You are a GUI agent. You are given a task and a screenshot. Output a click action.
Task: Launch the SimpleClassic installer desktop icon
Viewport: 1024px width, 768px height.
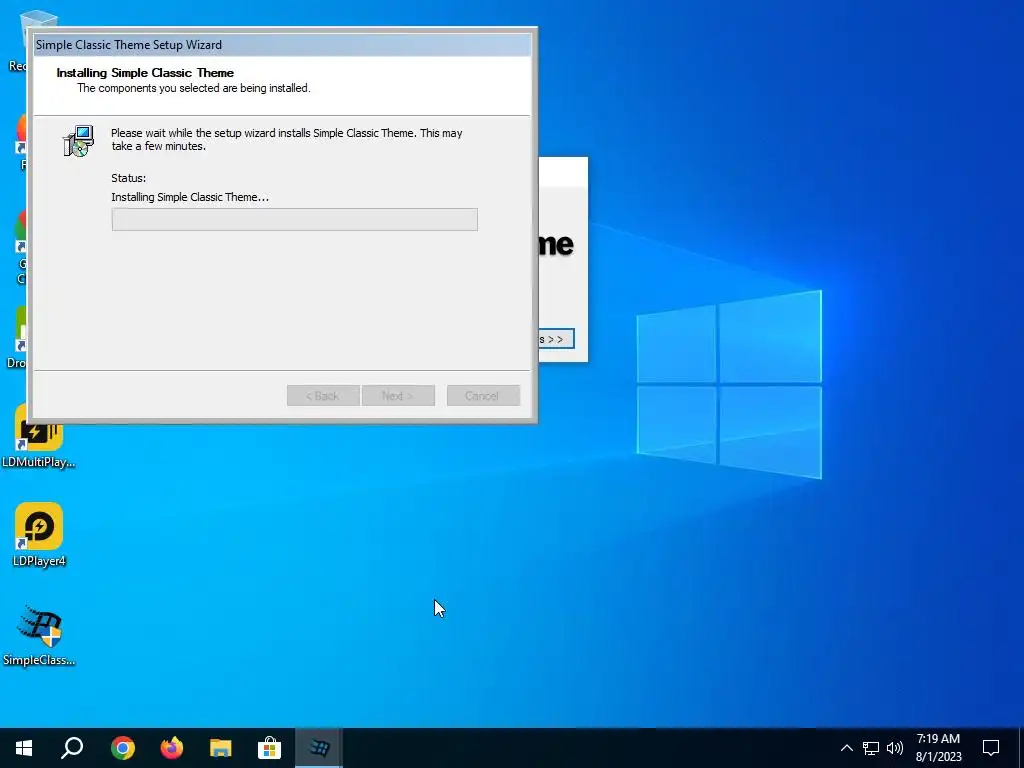coord(39,635)
